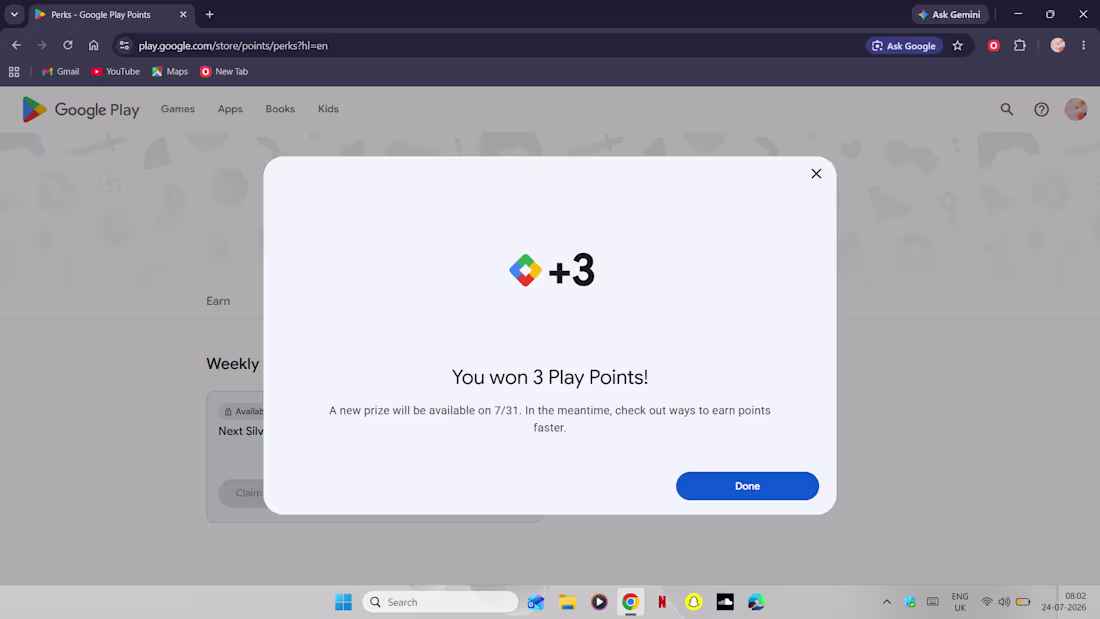Screen dimensions: 1100x619
Task: Open Snapchat from the taskbar
Action: pos(693,601)
